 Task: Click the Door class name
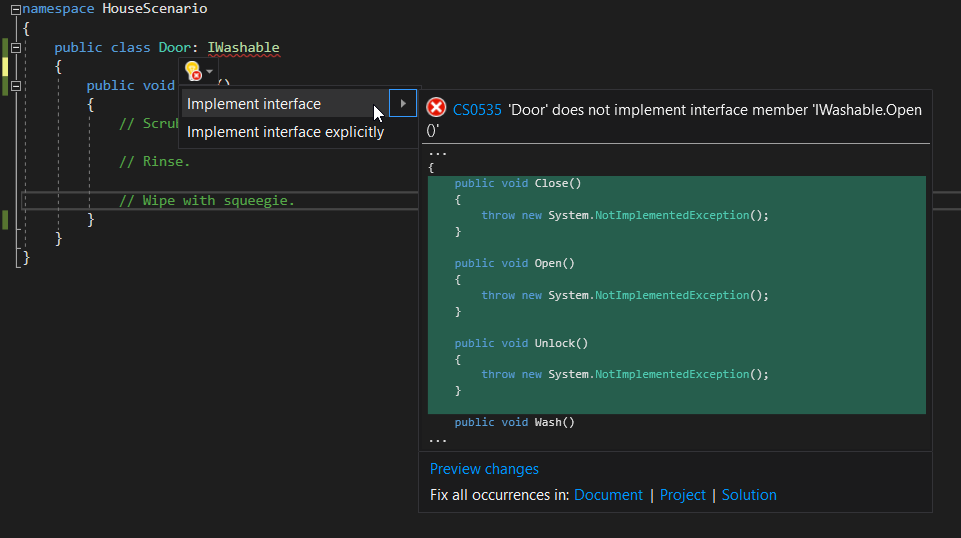tap(175, 47)
